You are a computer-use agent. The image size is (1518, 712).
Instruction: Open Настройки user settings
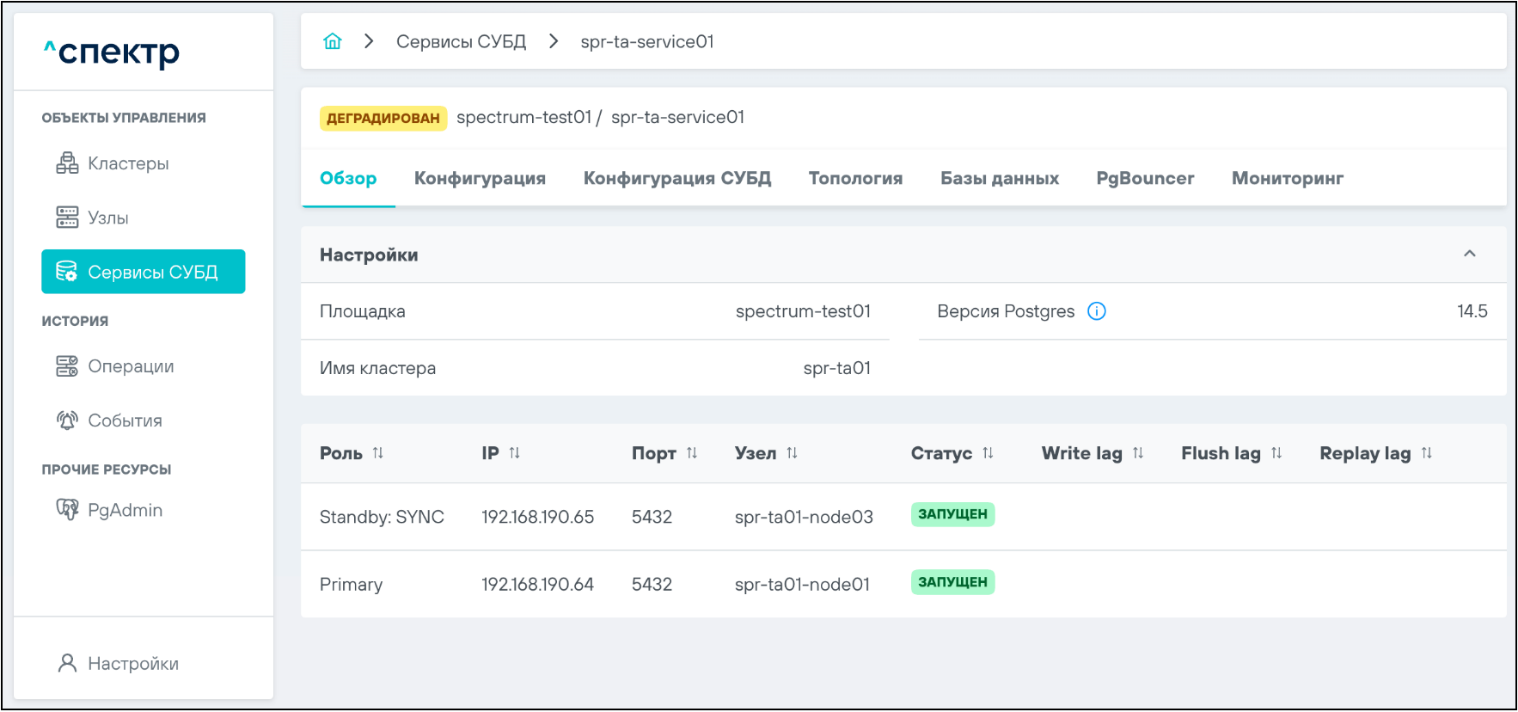tap(132, 663)
